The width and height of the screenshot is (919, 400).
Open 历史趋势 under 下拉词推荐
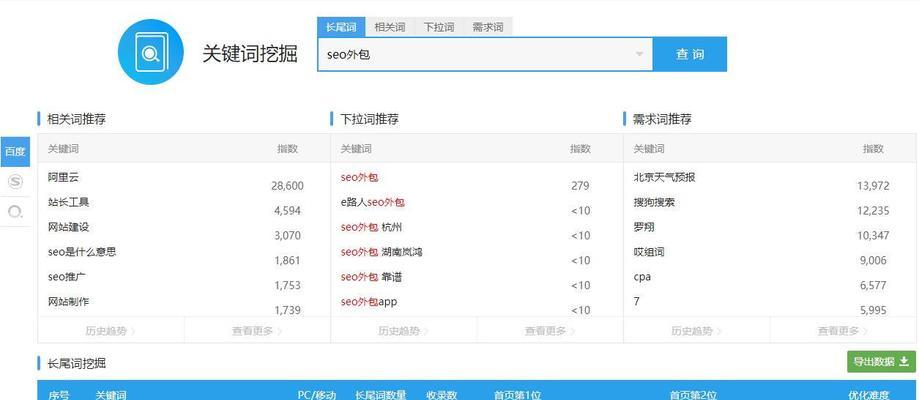[x=404, y=331]
